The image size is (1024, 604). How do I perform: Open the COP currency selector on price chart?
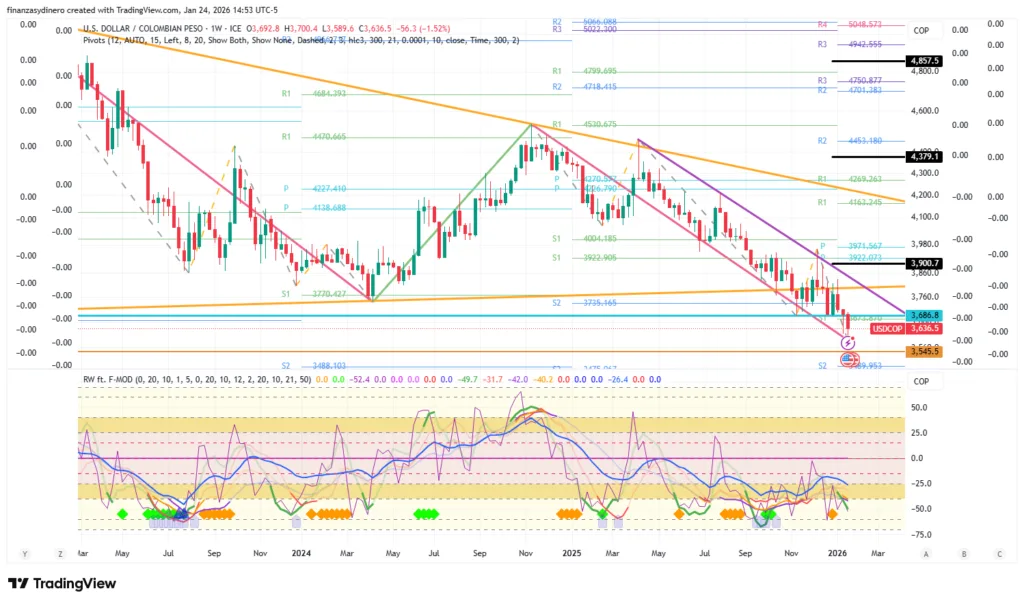click(921, 31)
